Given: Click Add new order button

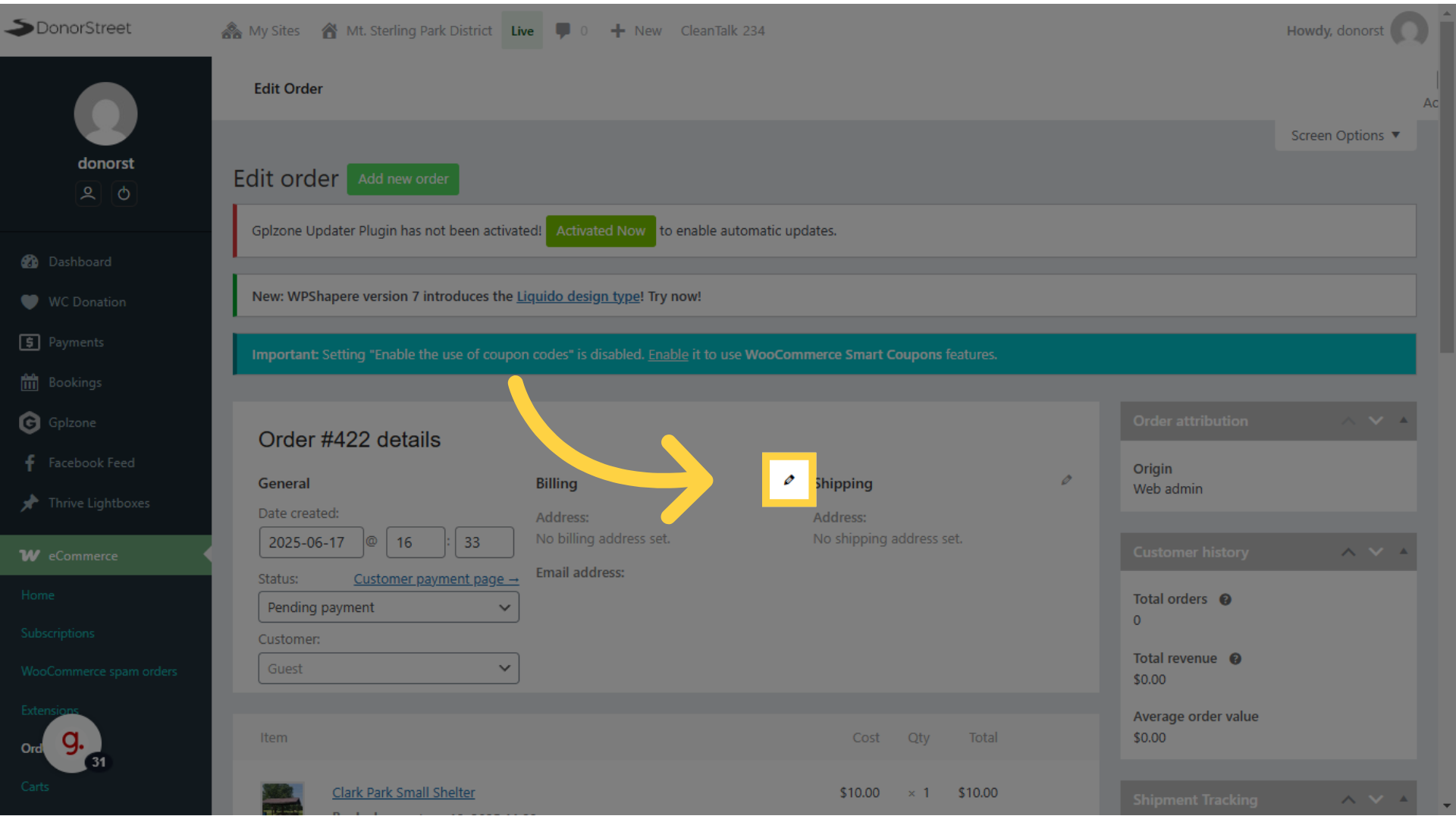Looking at the screenshot, I should coord(403,179).
